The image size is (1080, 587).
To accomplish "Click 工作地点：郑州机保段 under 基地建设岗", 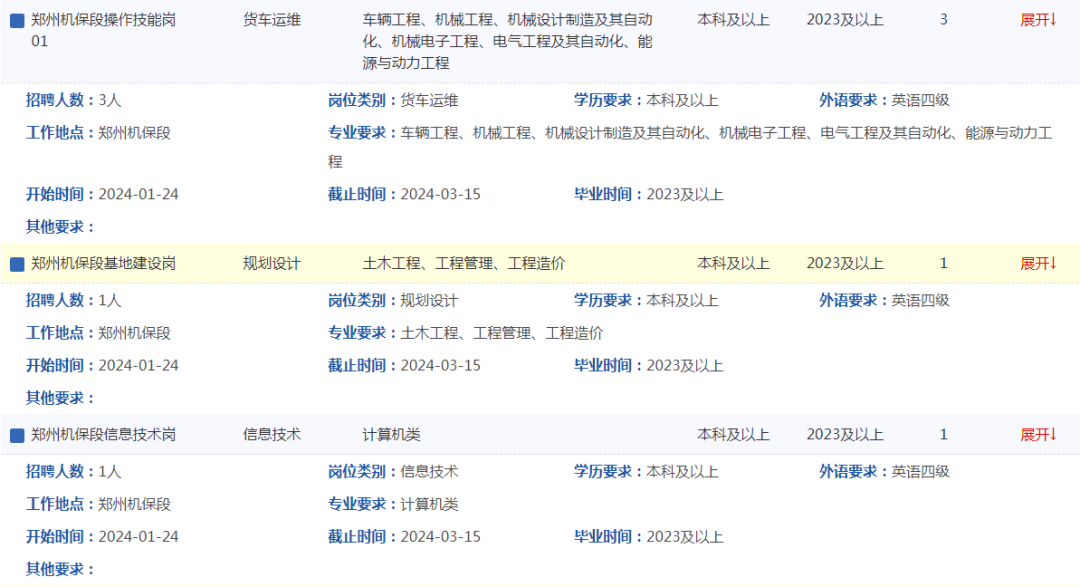I will [x=98, y=333].
